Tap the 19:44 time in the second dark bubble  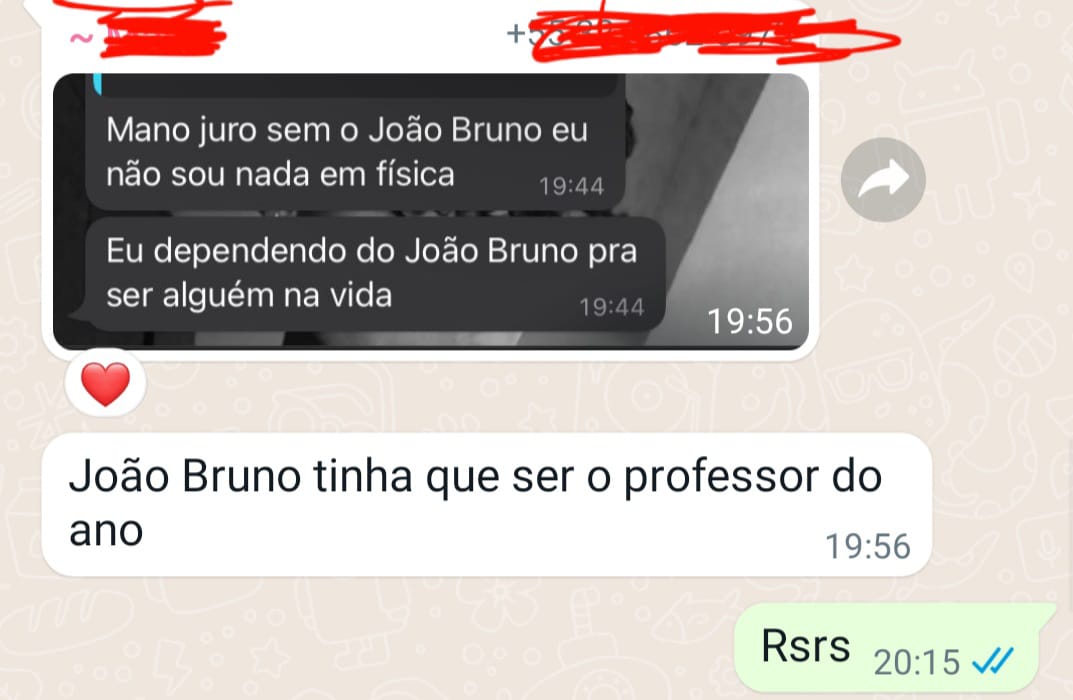612,307
